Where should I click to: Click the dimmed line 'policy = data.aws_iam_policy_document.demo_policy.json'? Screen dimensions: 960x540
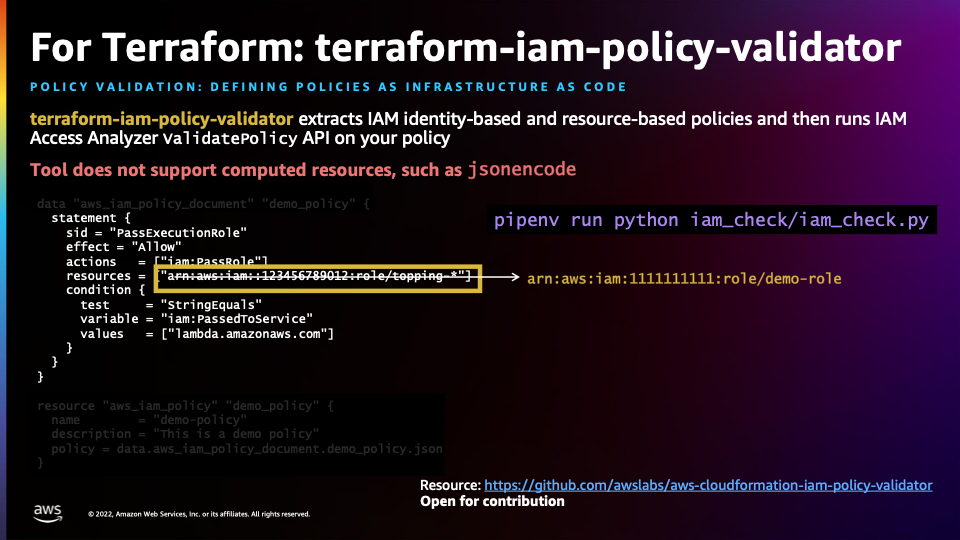tap(247, 449)
